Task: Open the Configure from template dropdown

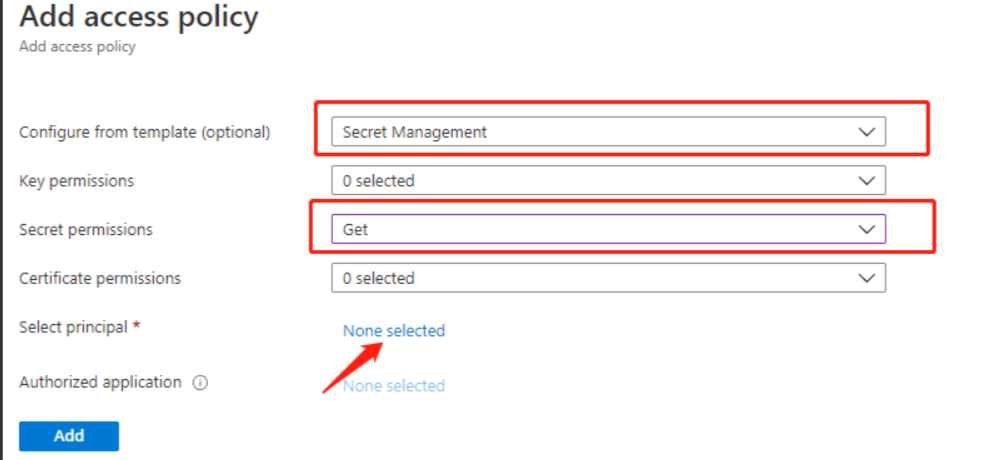Action: click(608, 131)
